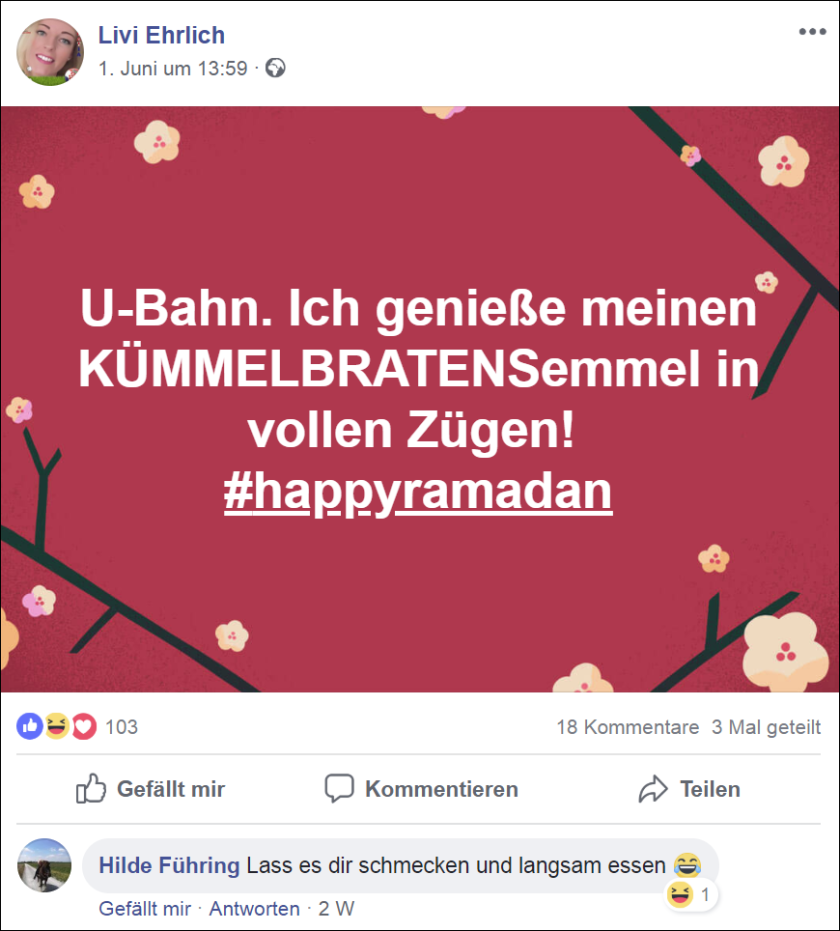The height and width of the screenshot is (931, 840).
Task: Click the red heart reaction icon
Action: tap(84, 726)
